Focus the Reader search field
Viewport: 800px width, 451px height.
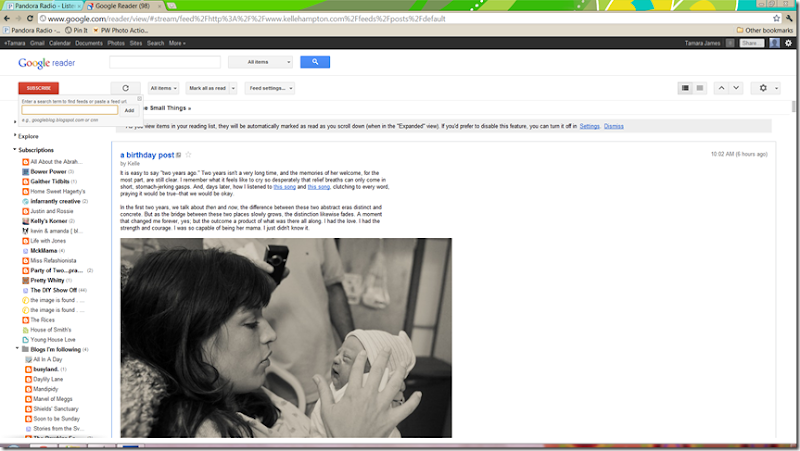165,62
